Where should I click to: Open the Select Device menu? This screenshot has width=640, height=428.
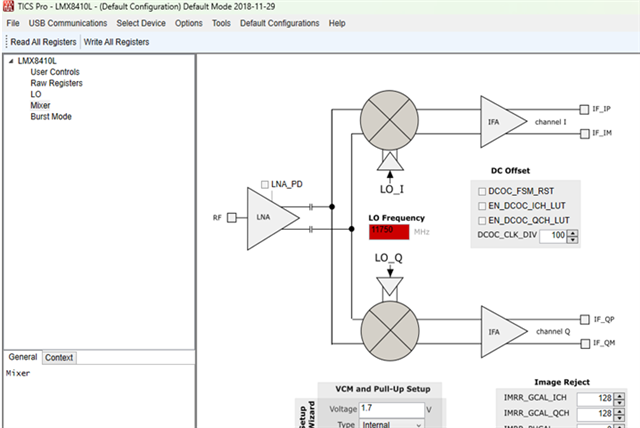coord(141,23)
